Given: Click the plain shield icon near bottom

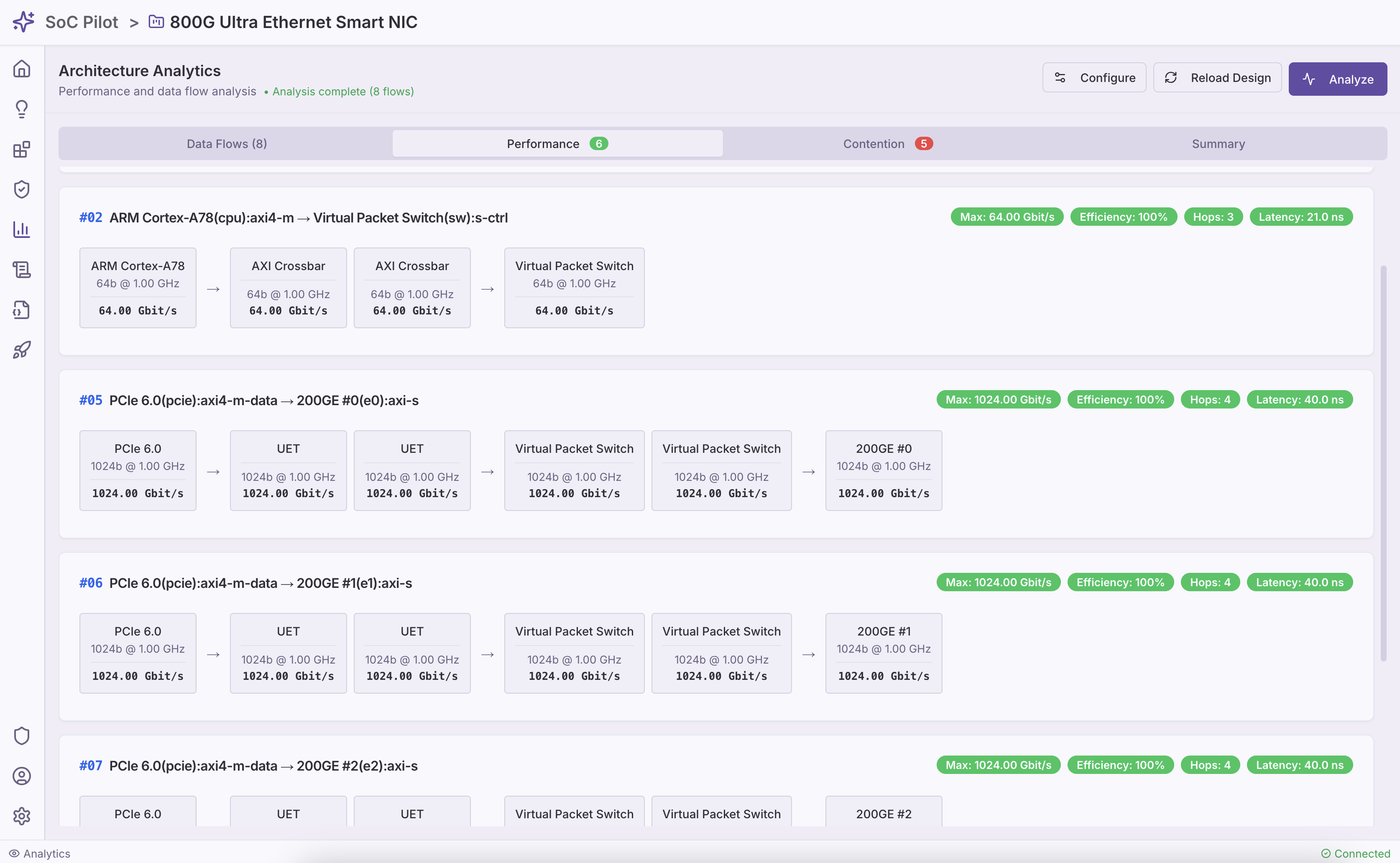Looking at the screenshot, I should tap(22, 736).
